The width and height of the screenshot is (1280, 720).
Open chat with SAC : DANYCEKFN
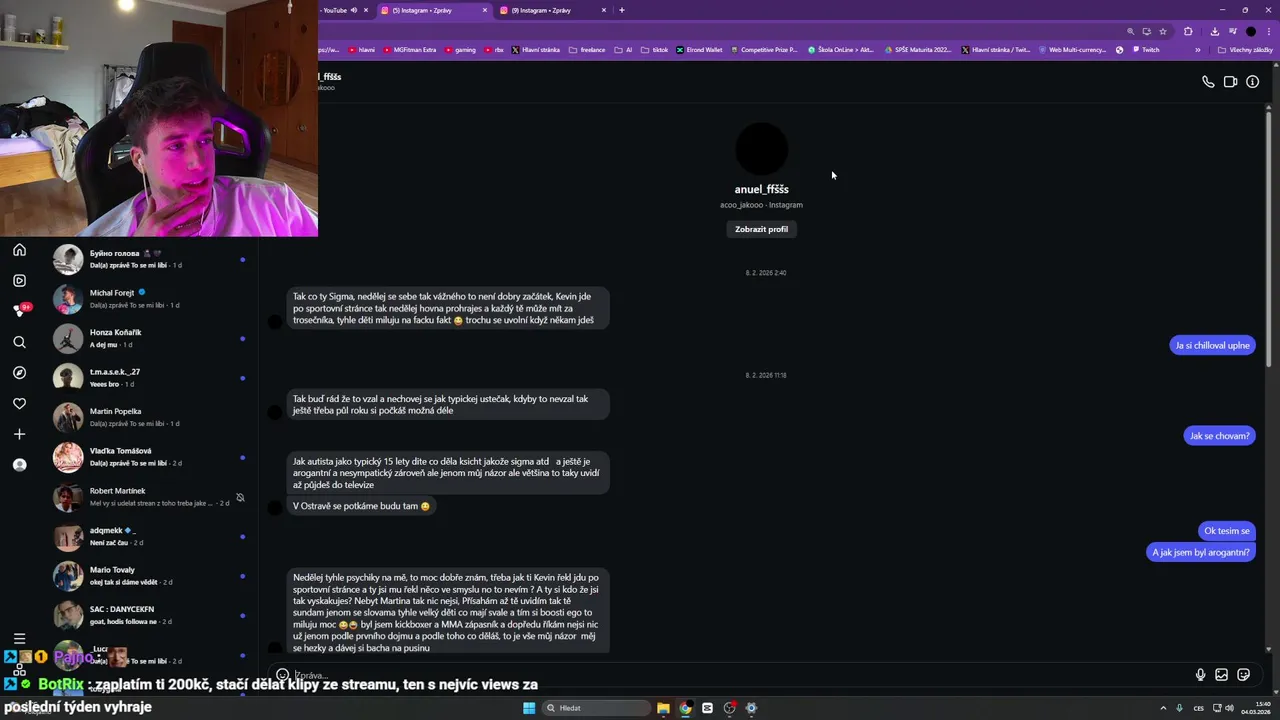click(x=154, y=615)
